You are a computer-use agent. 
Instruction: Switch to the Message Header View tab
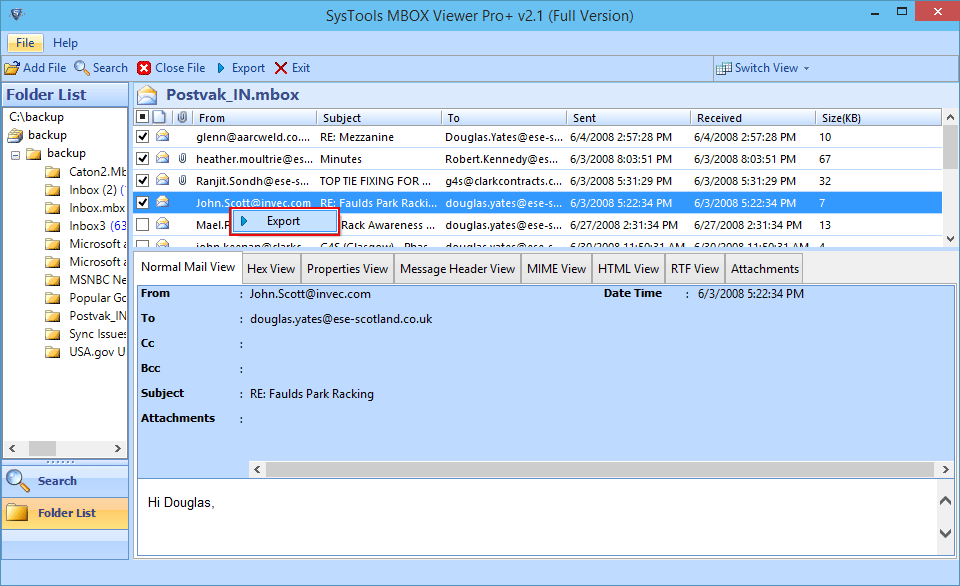(x=457, y=269)
